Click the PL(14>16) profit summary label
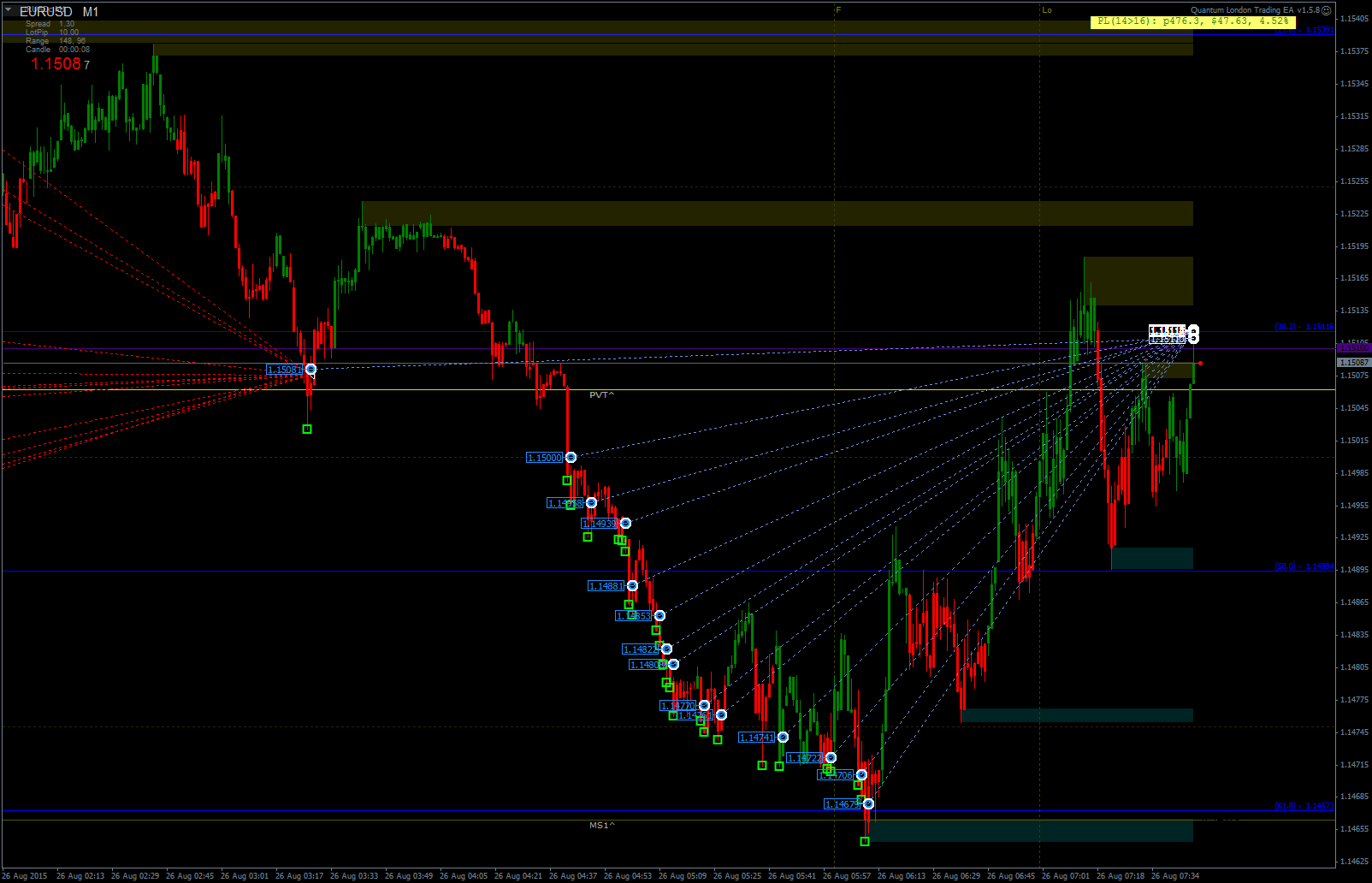 1192,21
